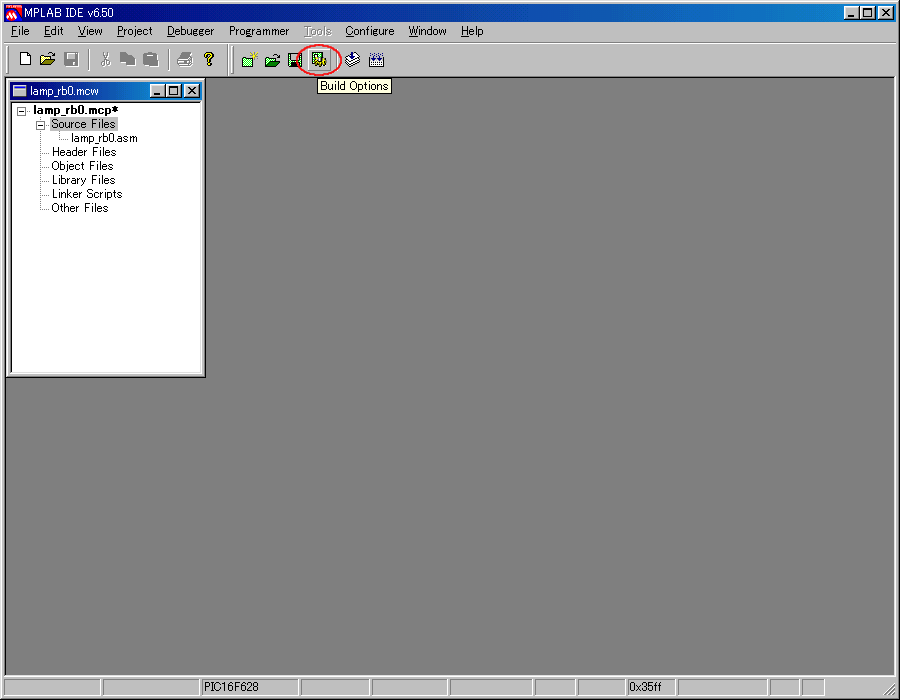900x700 pixels.
Task: Paste with the toolbar clipboard icon
Action: point(150,59)
